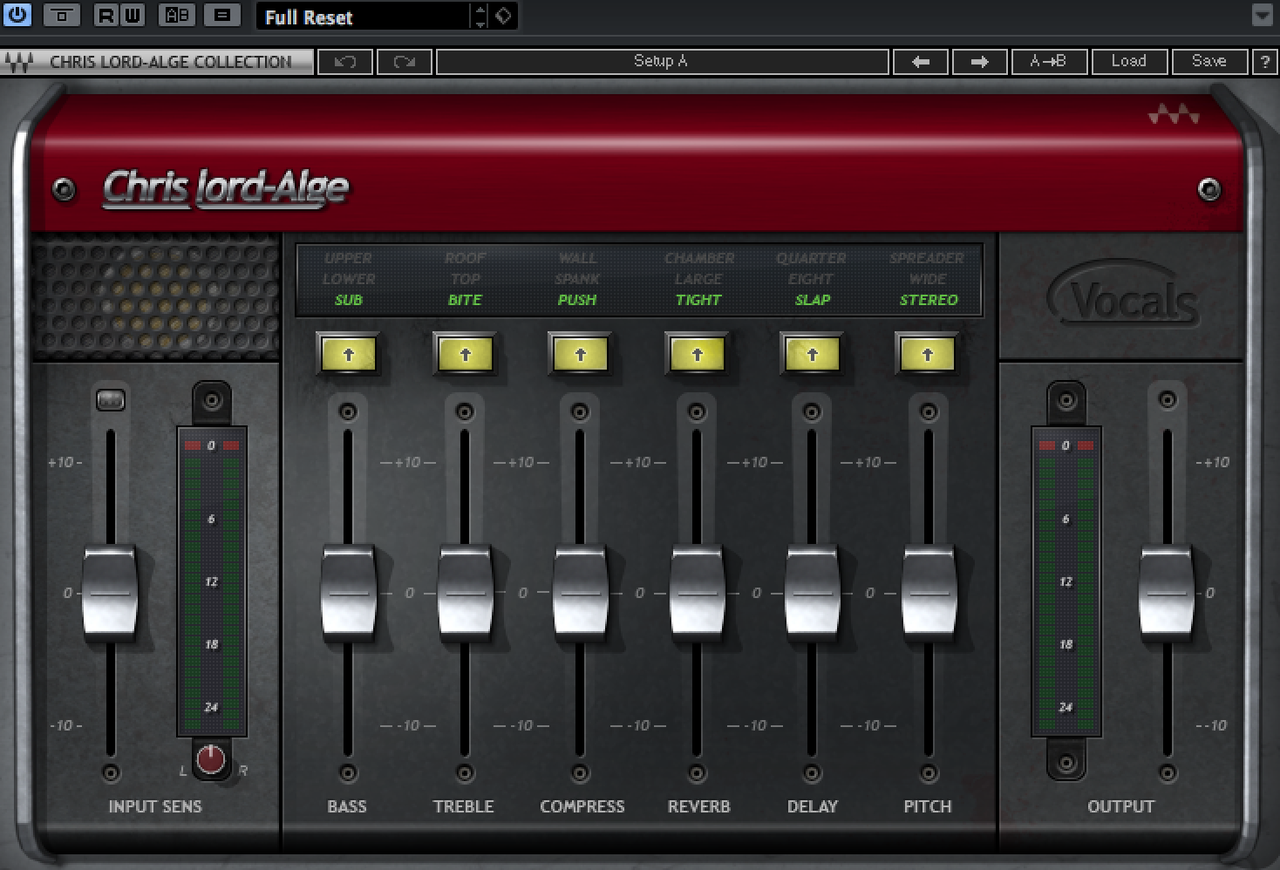Open the top-right plugin window dropdown arrow
Image resolution: width=1280 pixels, height=870 pixels.
coord(1262,15)
